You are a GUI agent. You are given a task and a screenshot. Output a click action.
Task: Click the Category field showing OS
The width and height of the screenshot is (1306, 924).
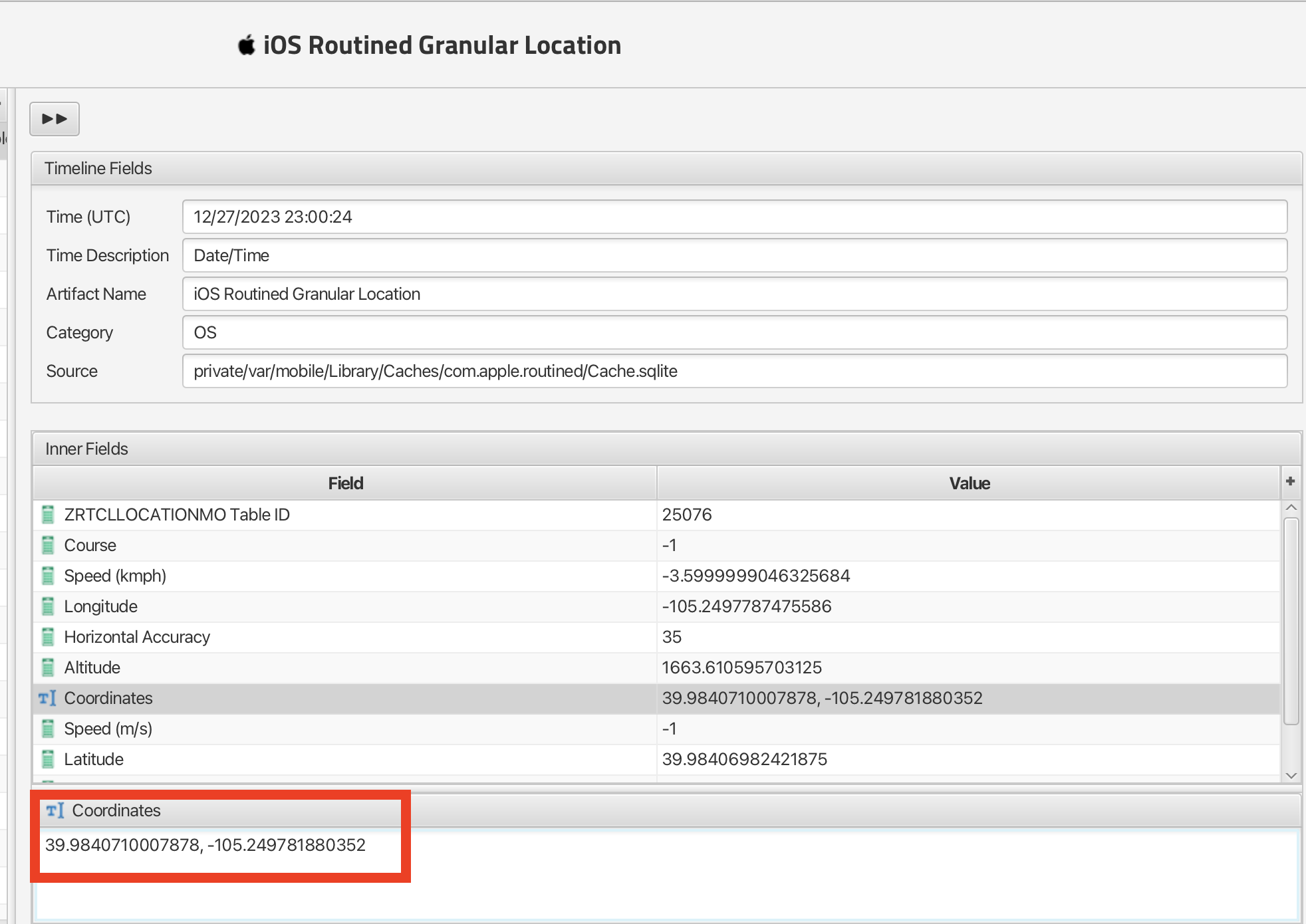click(735, 332)
